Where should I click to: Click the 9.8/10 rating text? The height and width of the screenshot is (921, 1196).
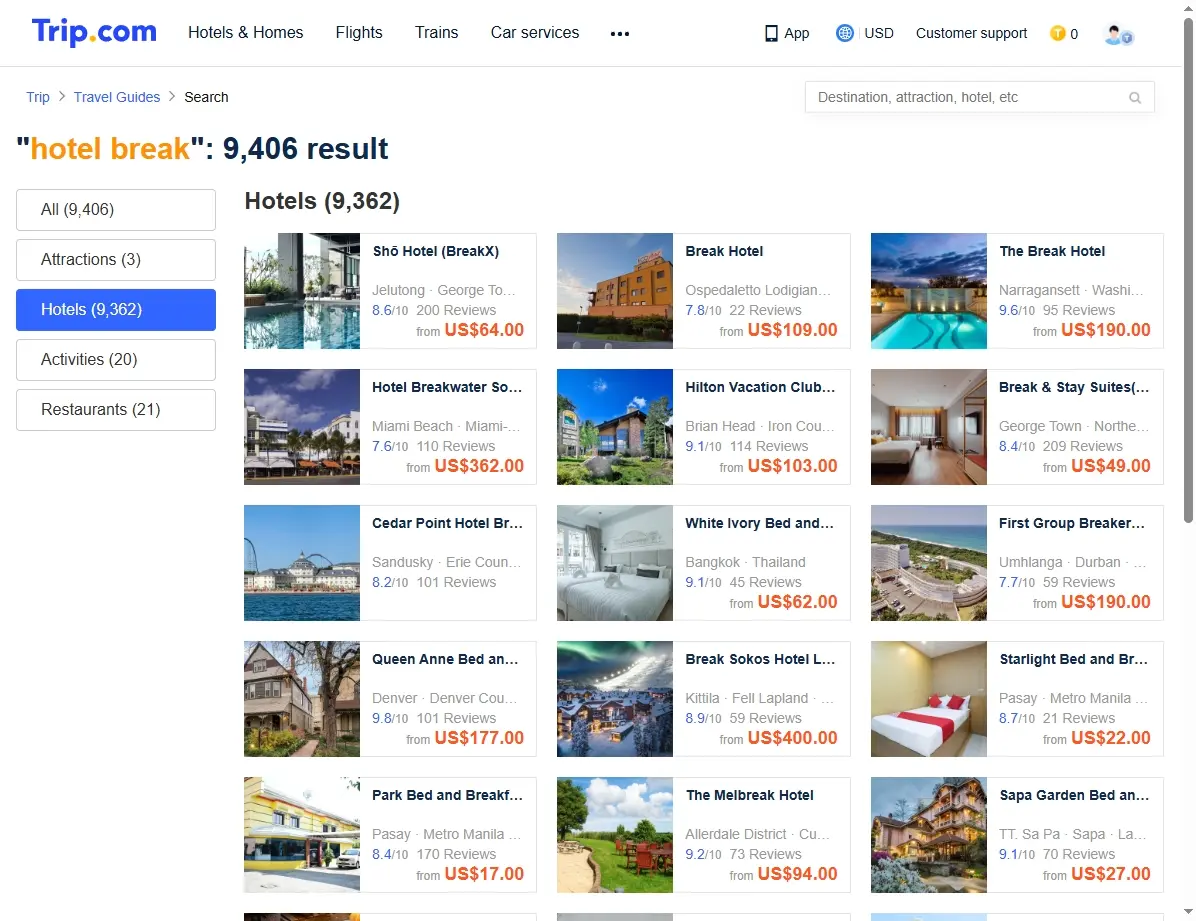[390, 718]
